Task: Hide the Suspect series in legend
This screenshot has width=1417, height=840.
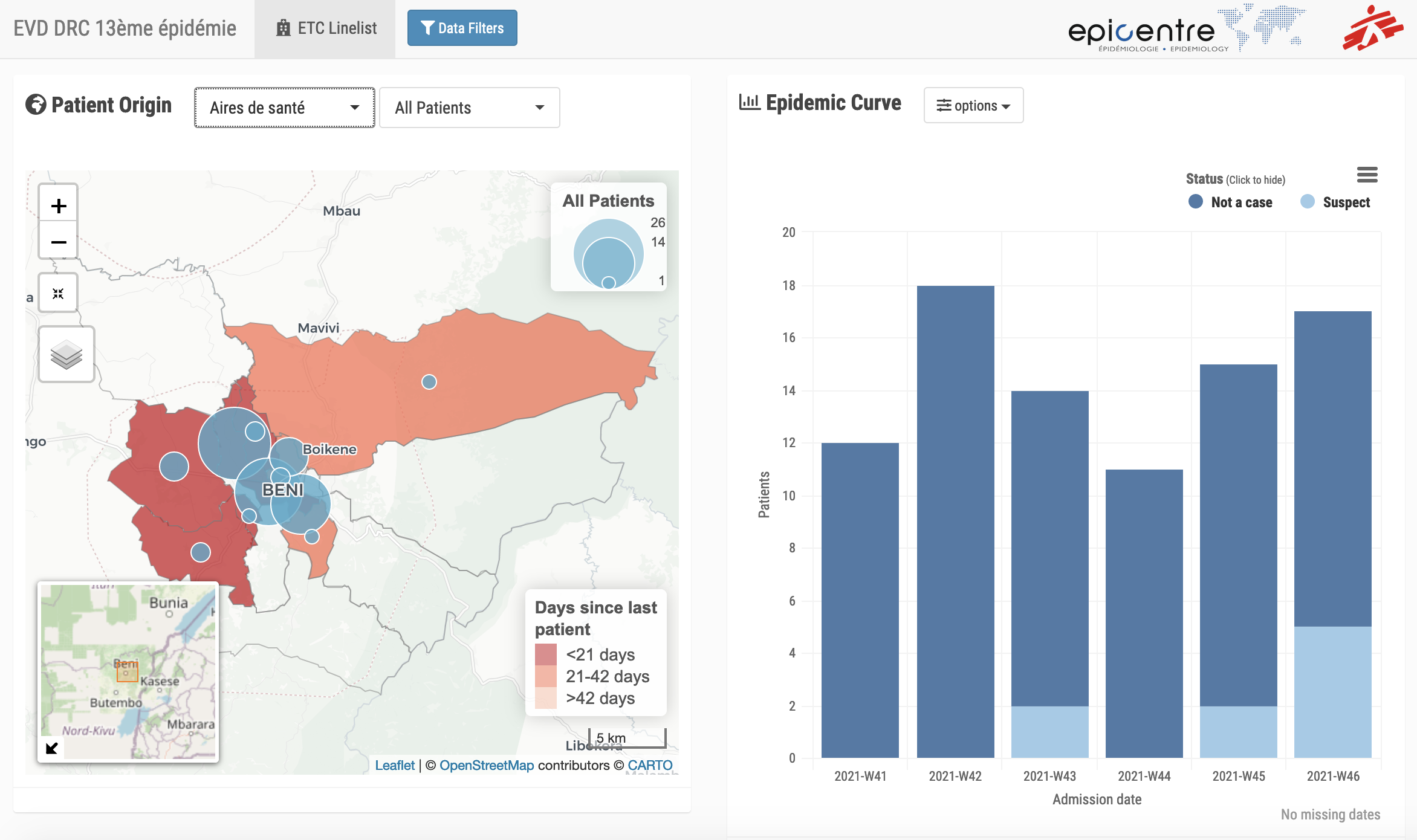Action: coord(1335,202)
